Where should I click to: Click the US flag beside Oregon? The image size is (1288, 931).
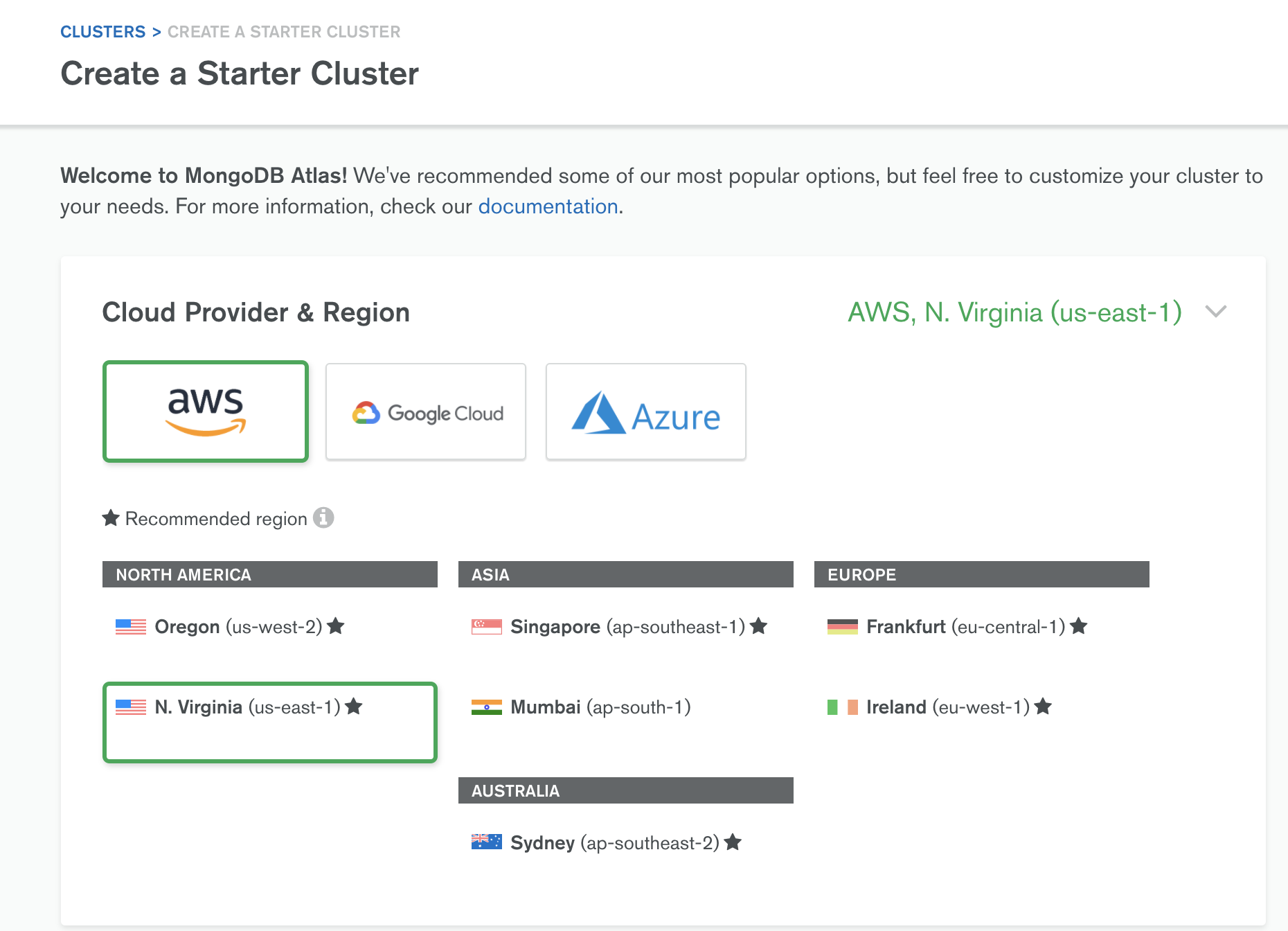point(131,627)
